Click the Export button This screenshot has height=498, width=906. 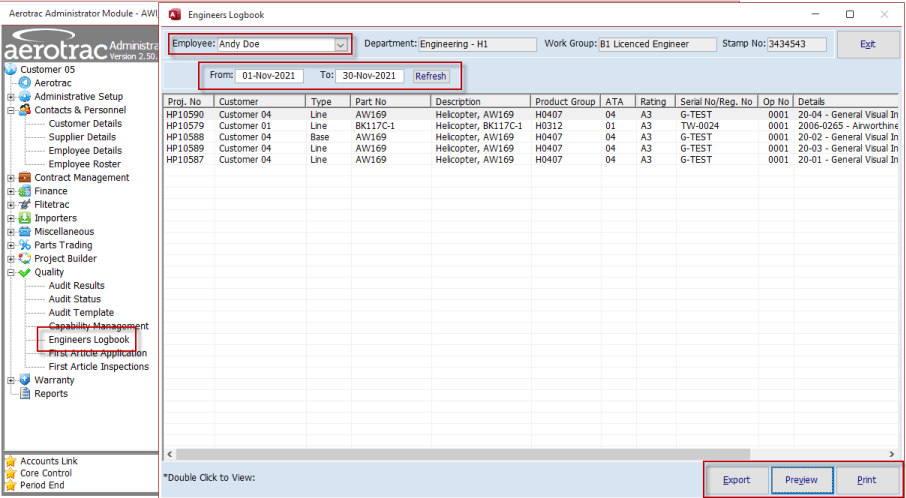coord(736,480)
